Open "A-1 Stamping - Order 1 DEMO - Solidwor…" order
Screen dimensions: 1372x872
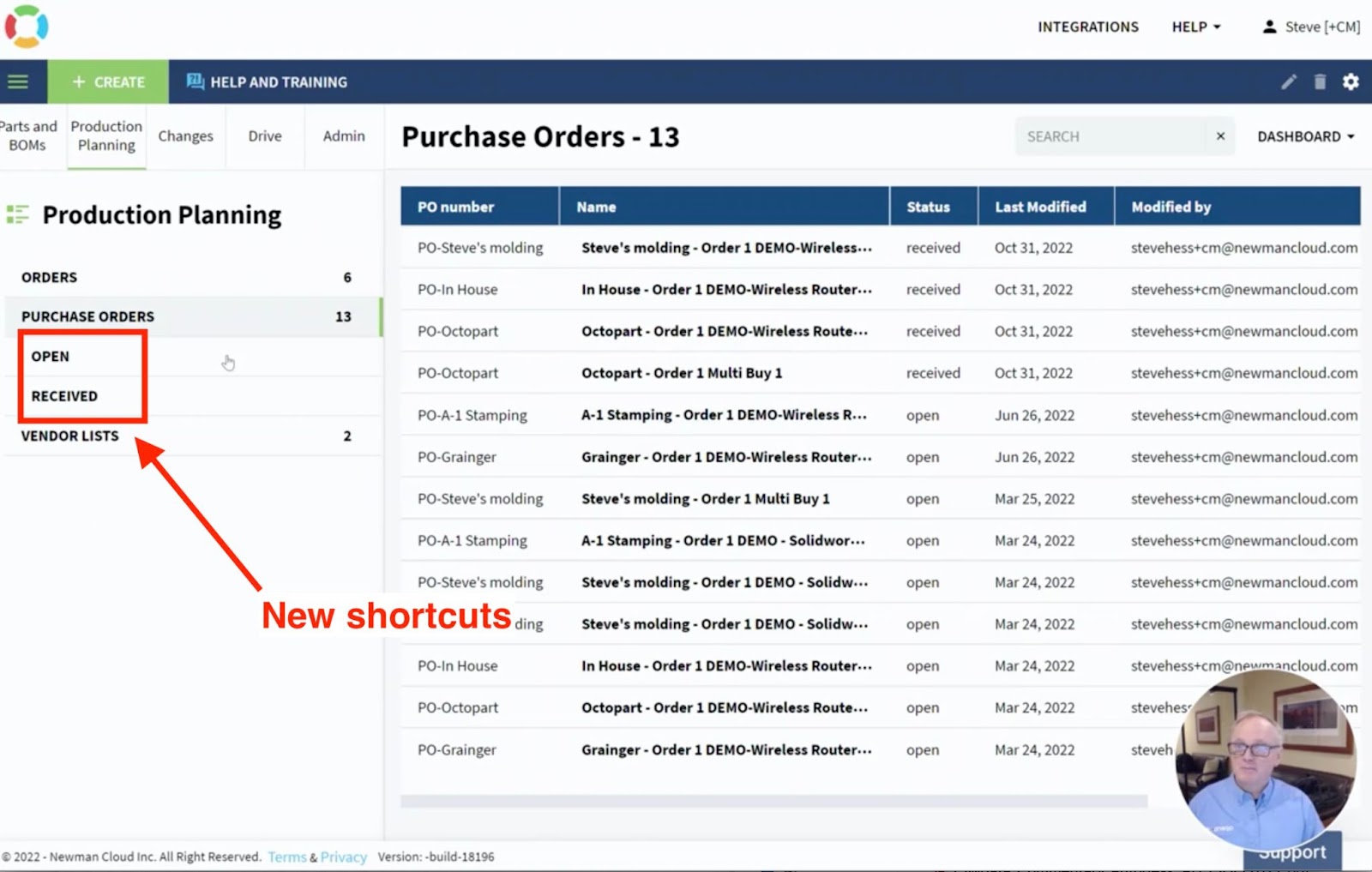723,541
